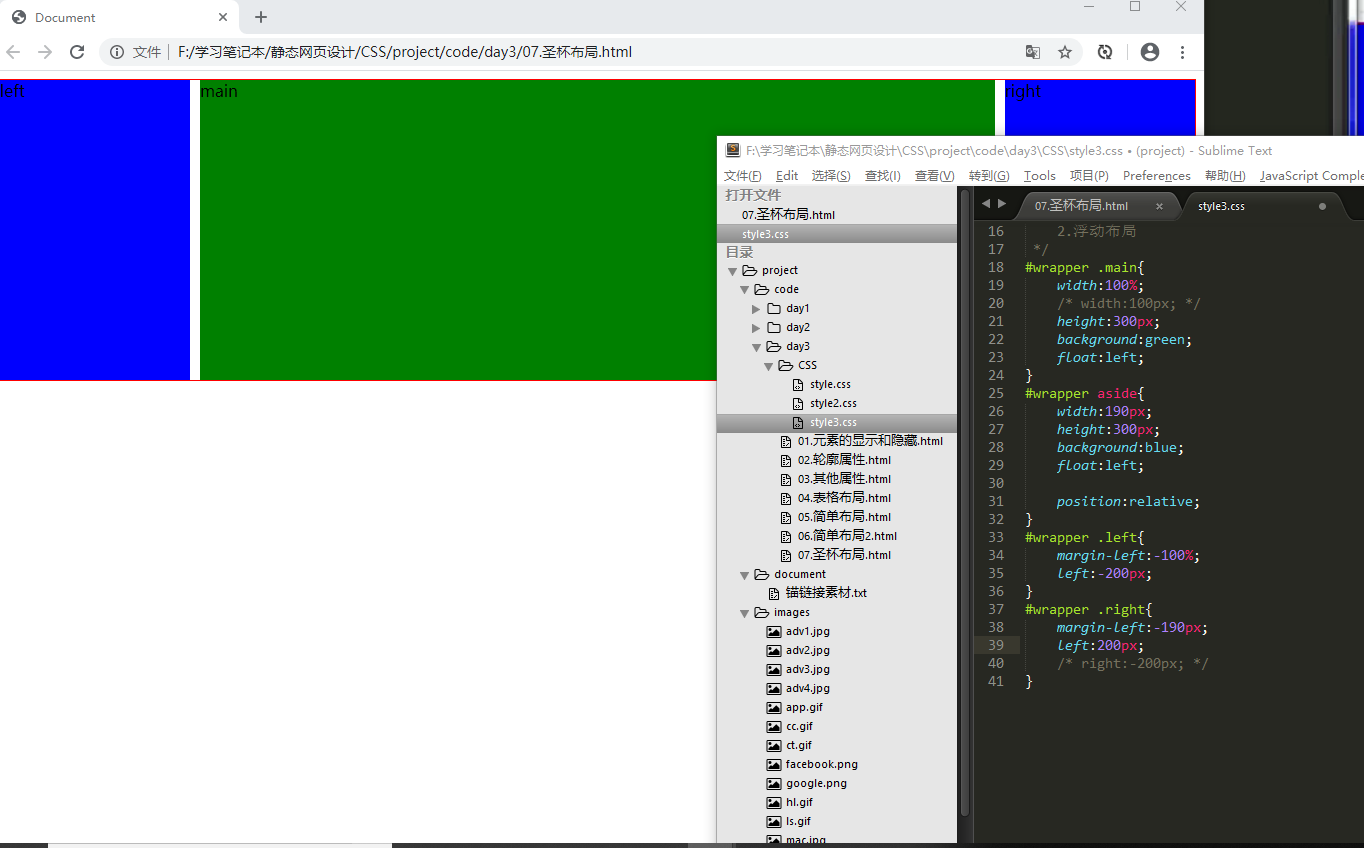The image size is (1364, 848).
Task: Collapse the code folder
Action: [x=744, y=290]
